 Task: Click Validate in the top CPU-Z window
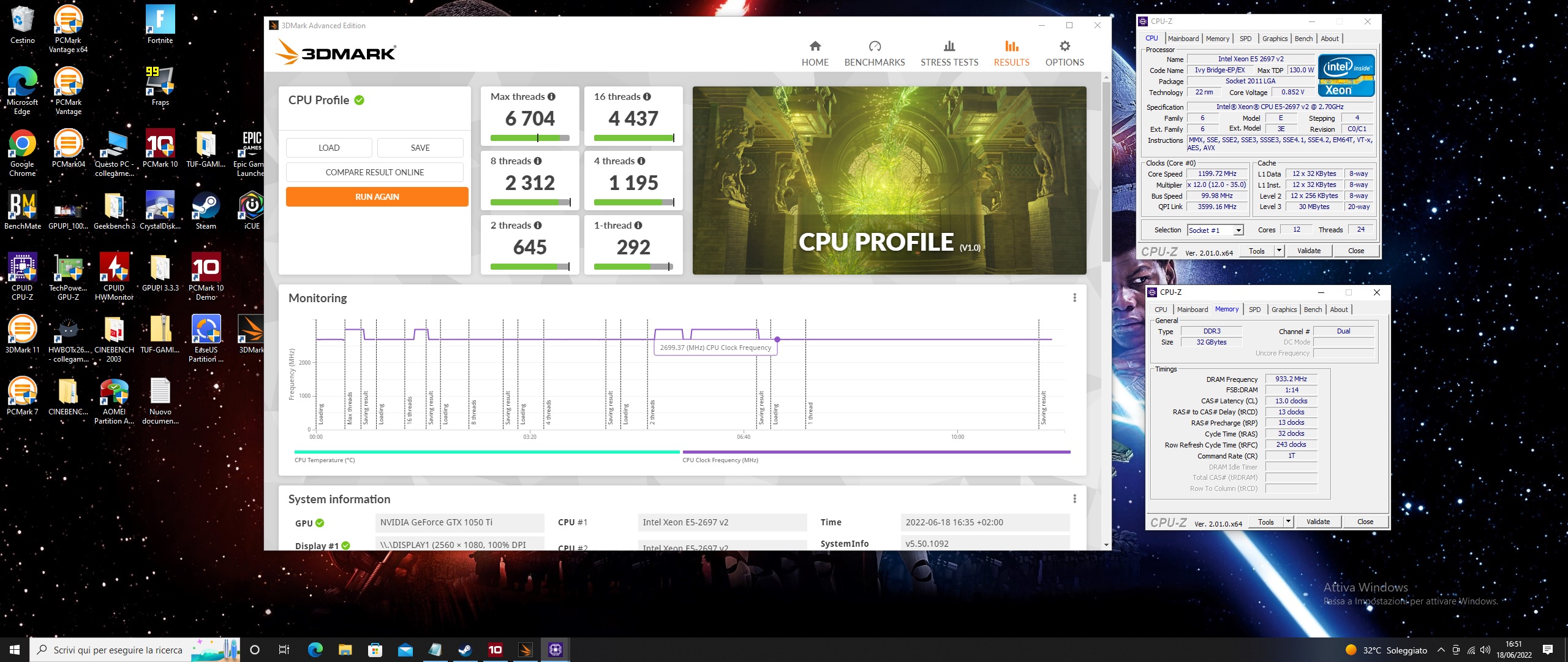(1309, 251)
